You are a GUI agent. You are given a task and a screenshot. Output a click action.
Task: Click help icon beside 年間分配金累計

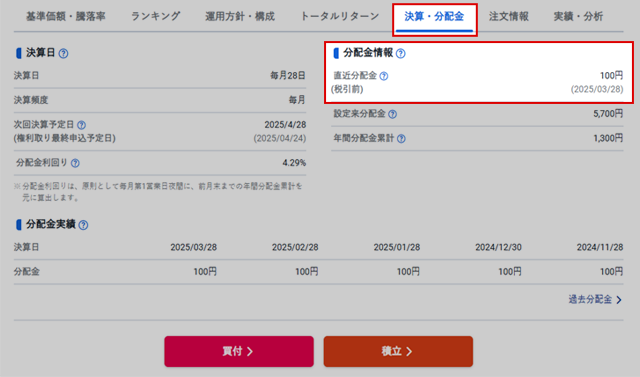click(x=401, y=139)
